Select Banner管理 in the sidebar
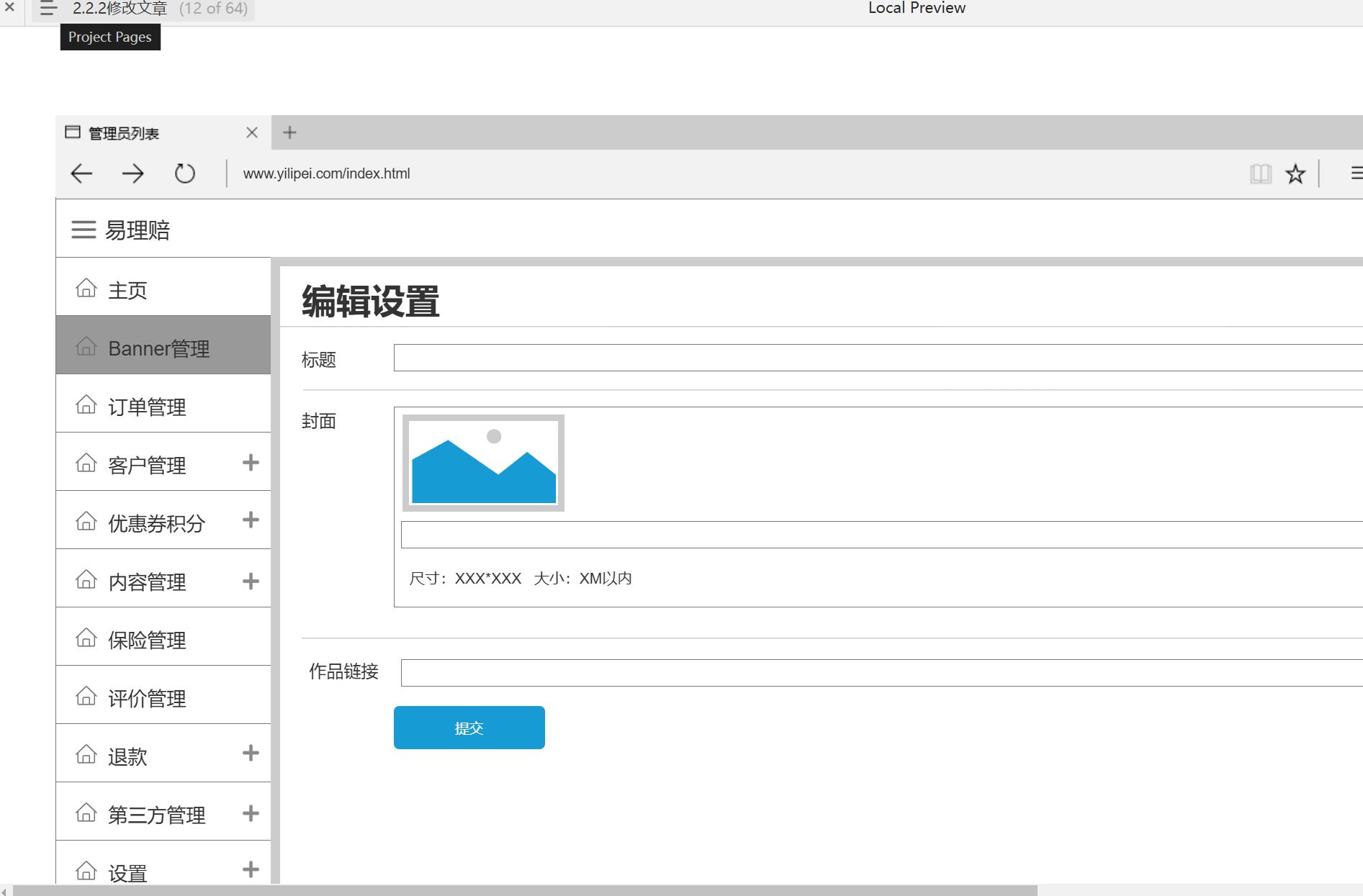 click(163, 345)
